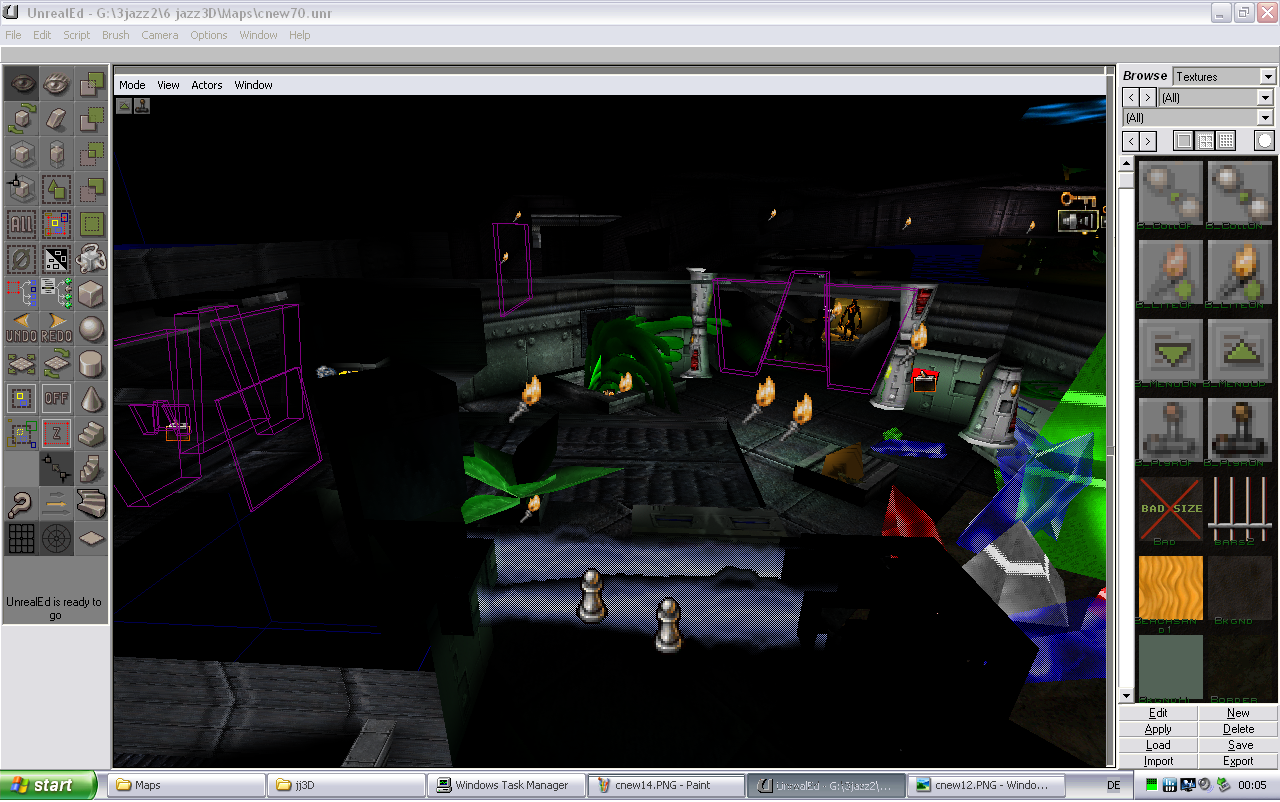This screenshot has width=1280, height=802.
Task: Select the B_LiteOn torch texture thumbnail
Action: pyautogui.click(x=1240, y=272)
